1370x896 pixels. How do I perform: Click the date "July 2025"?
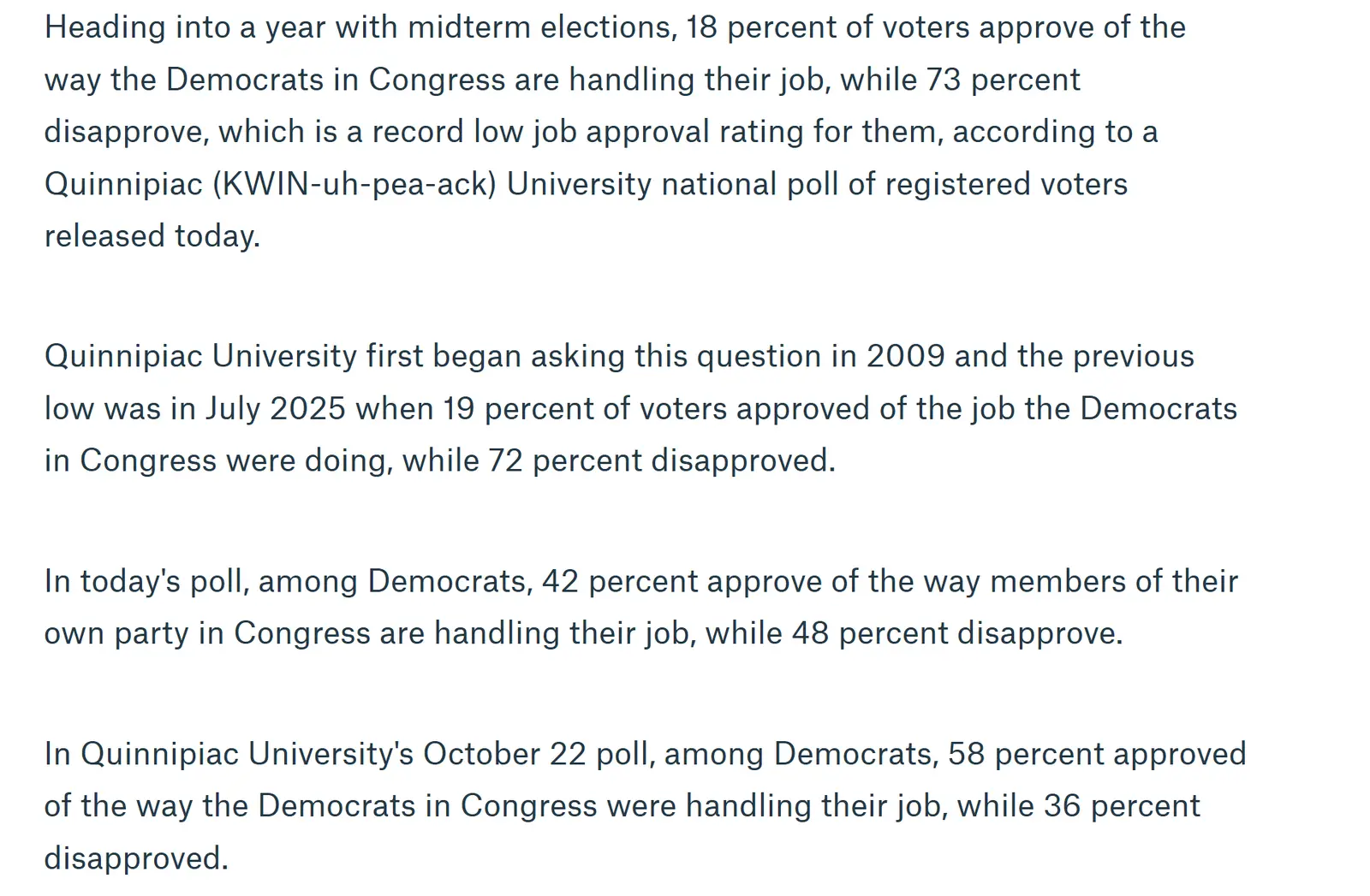[x=275, y=408]
